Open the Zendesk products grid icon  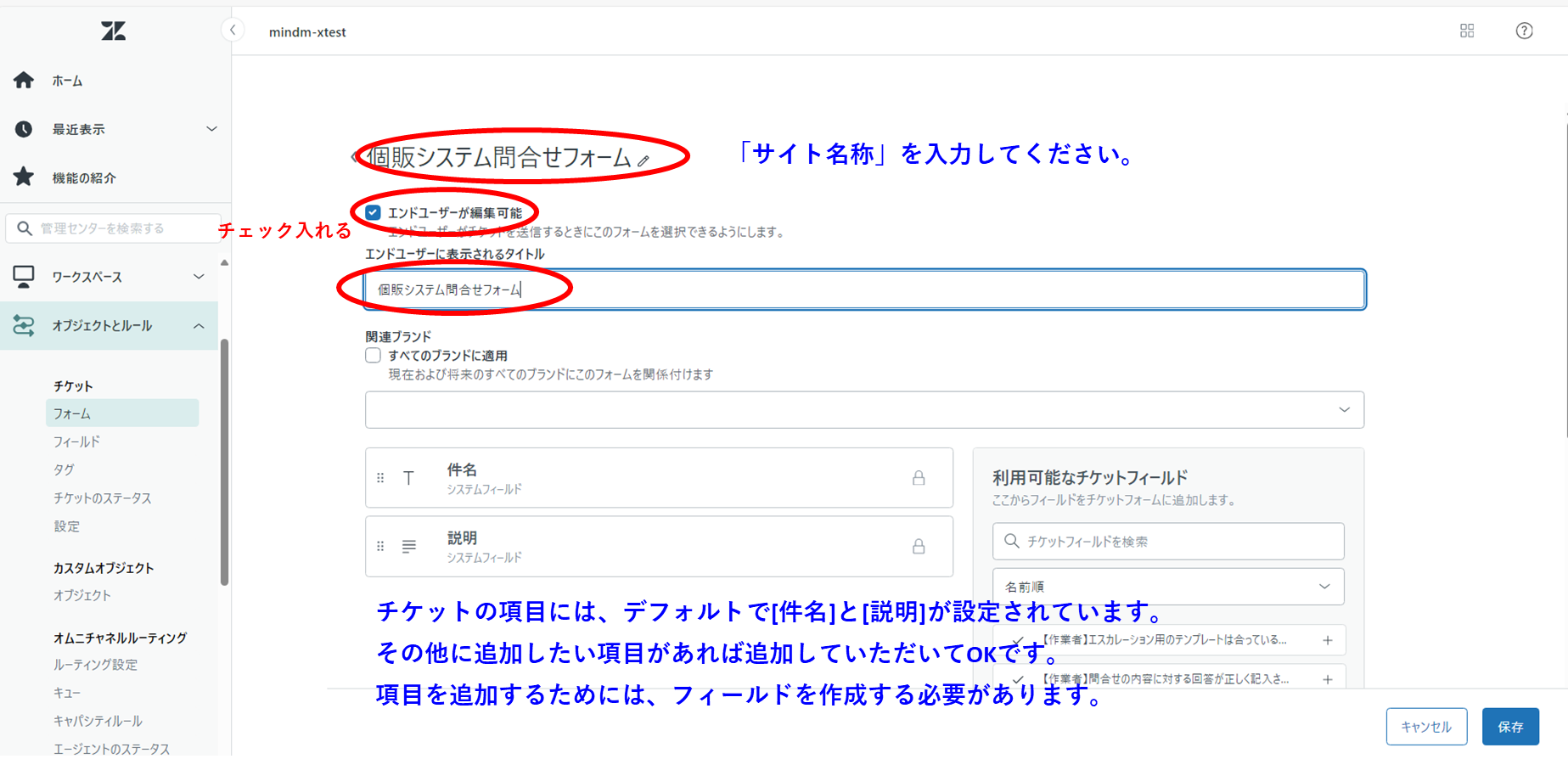[1466, 31]
